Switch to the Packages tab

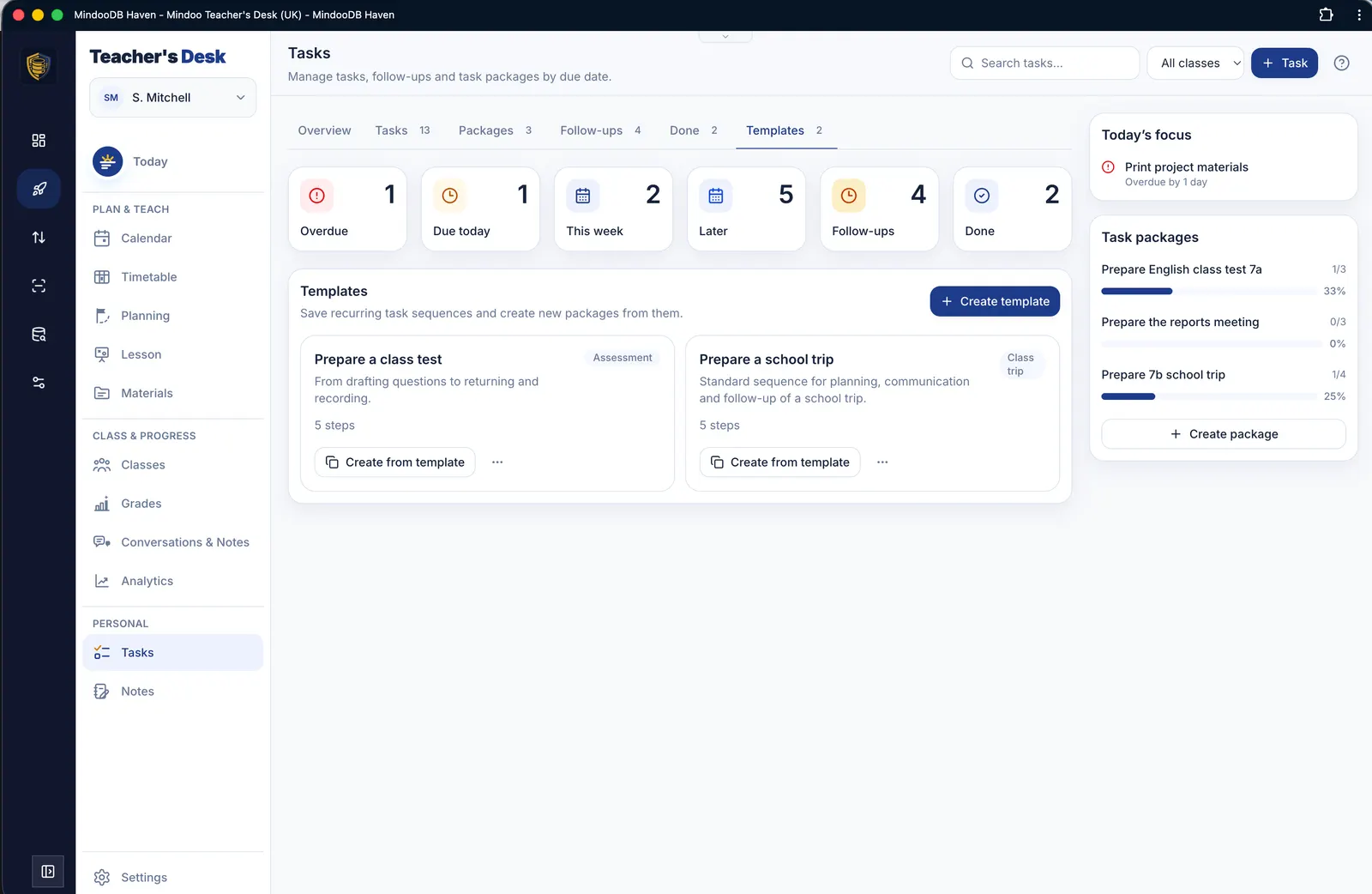click(x=495, y=130)
